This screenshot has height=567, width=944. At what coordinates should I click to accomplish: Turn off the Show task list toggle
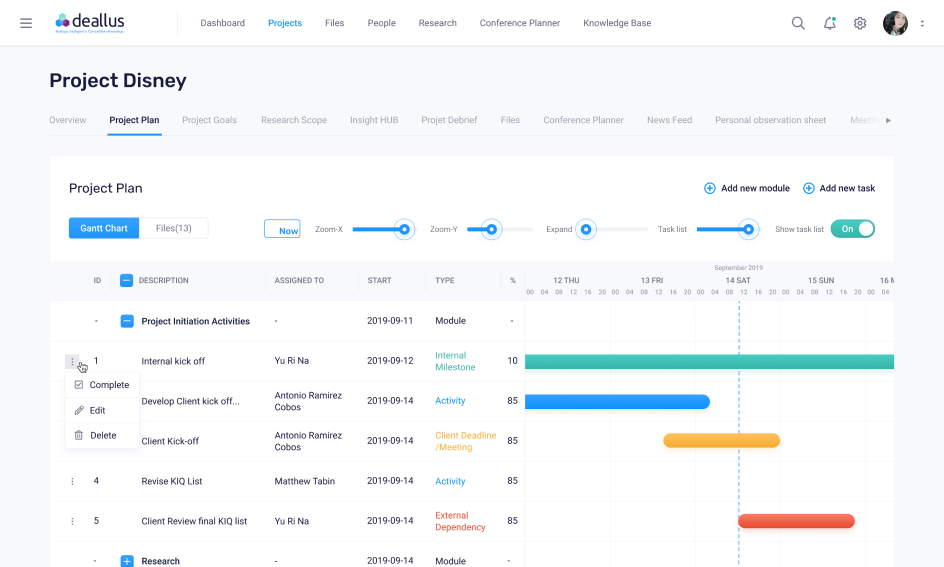852,229
